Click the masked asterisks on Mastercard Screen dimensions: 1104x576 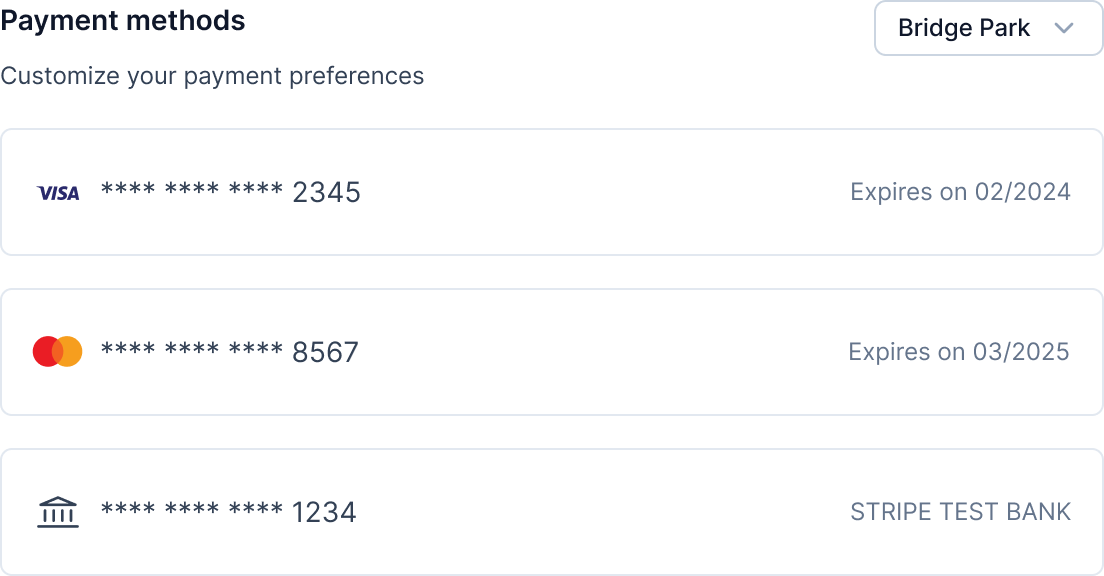pyautogui.click(x=192, y=350)
